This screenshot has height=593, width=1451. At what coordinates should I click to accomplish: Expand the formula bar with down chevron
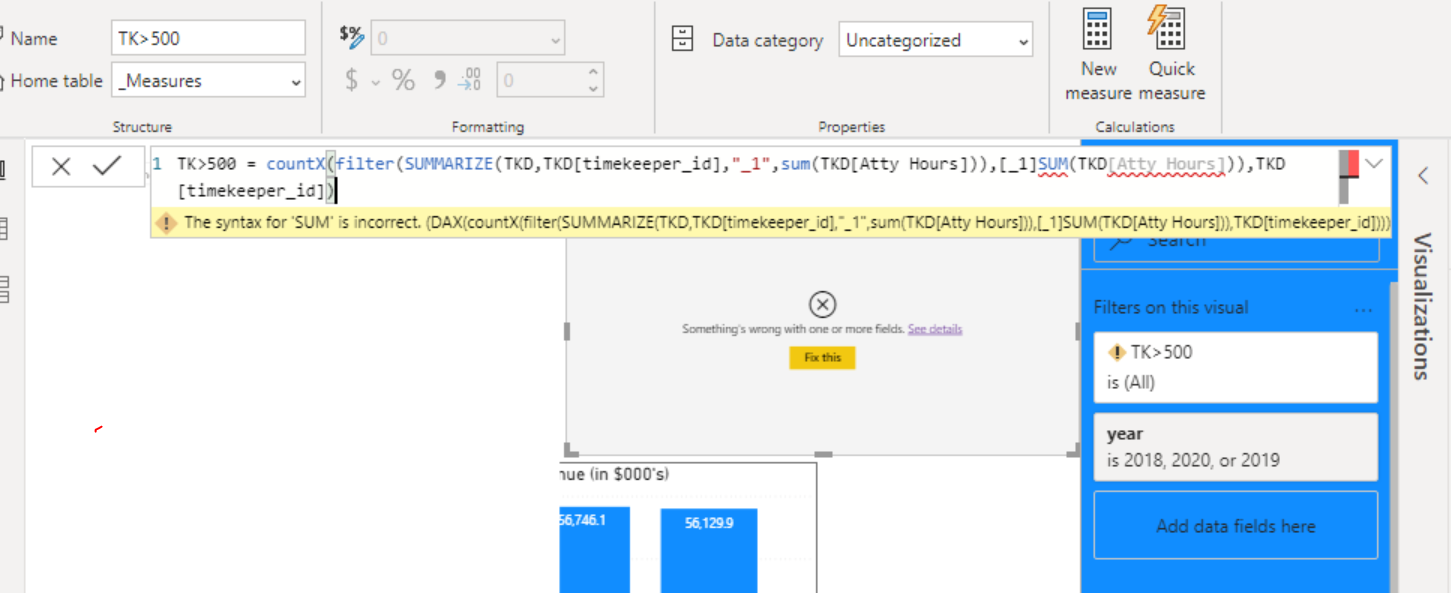(1374, 164)
